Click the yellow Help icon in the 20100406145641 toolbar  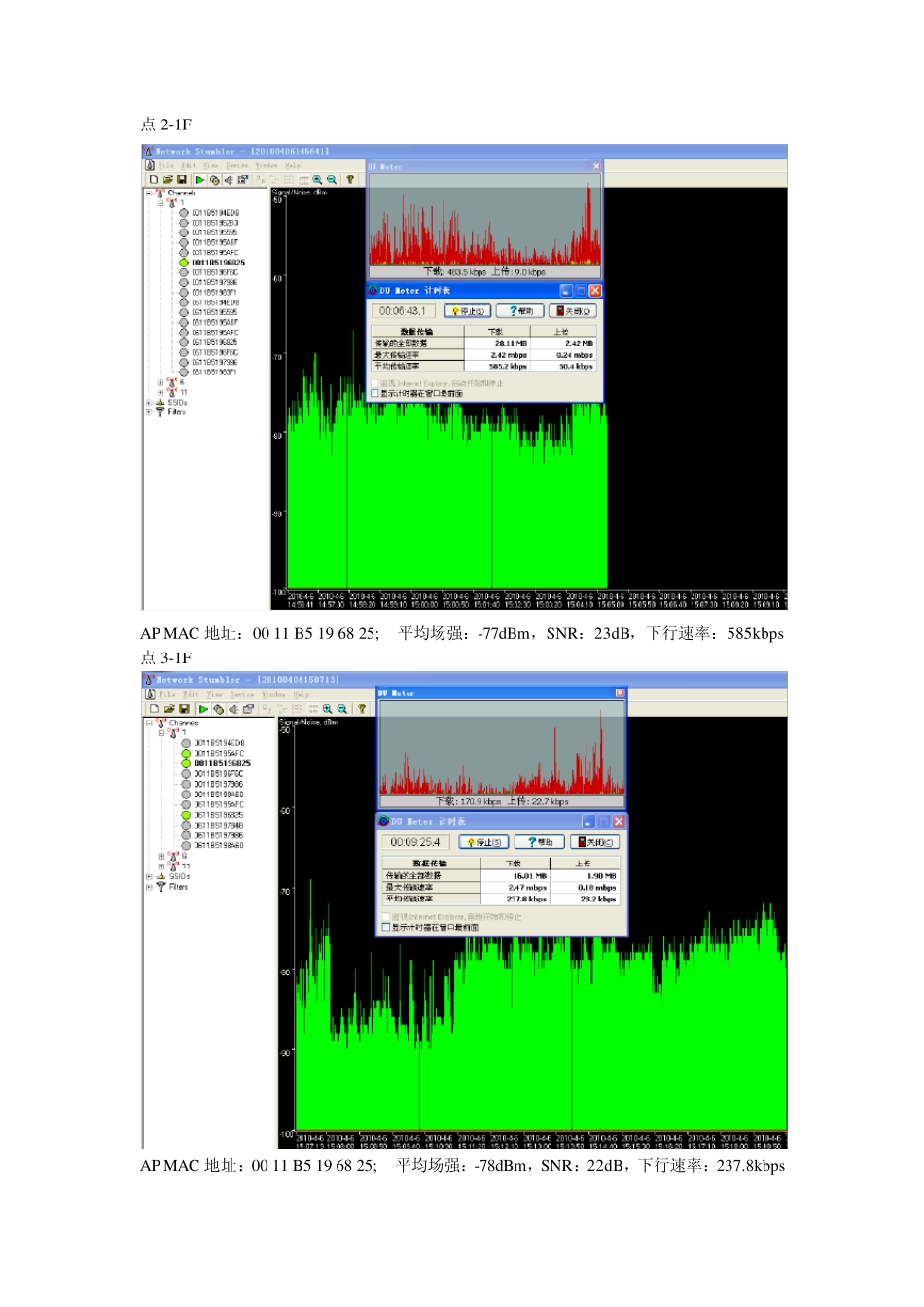pos(350,180)
